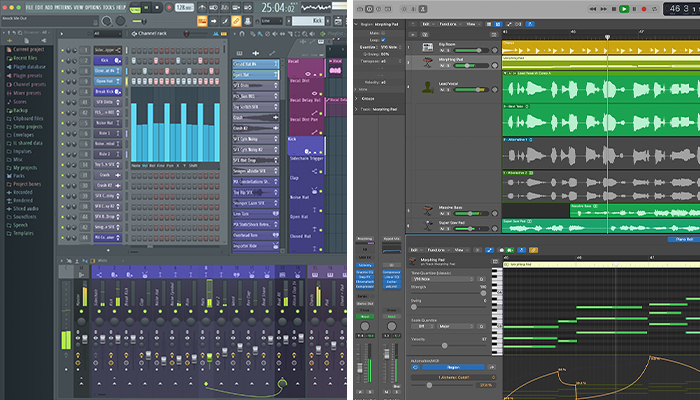Click the Logic Pro stop button
The width and height of the screenshot is (700, 400).
click(614, 8)
